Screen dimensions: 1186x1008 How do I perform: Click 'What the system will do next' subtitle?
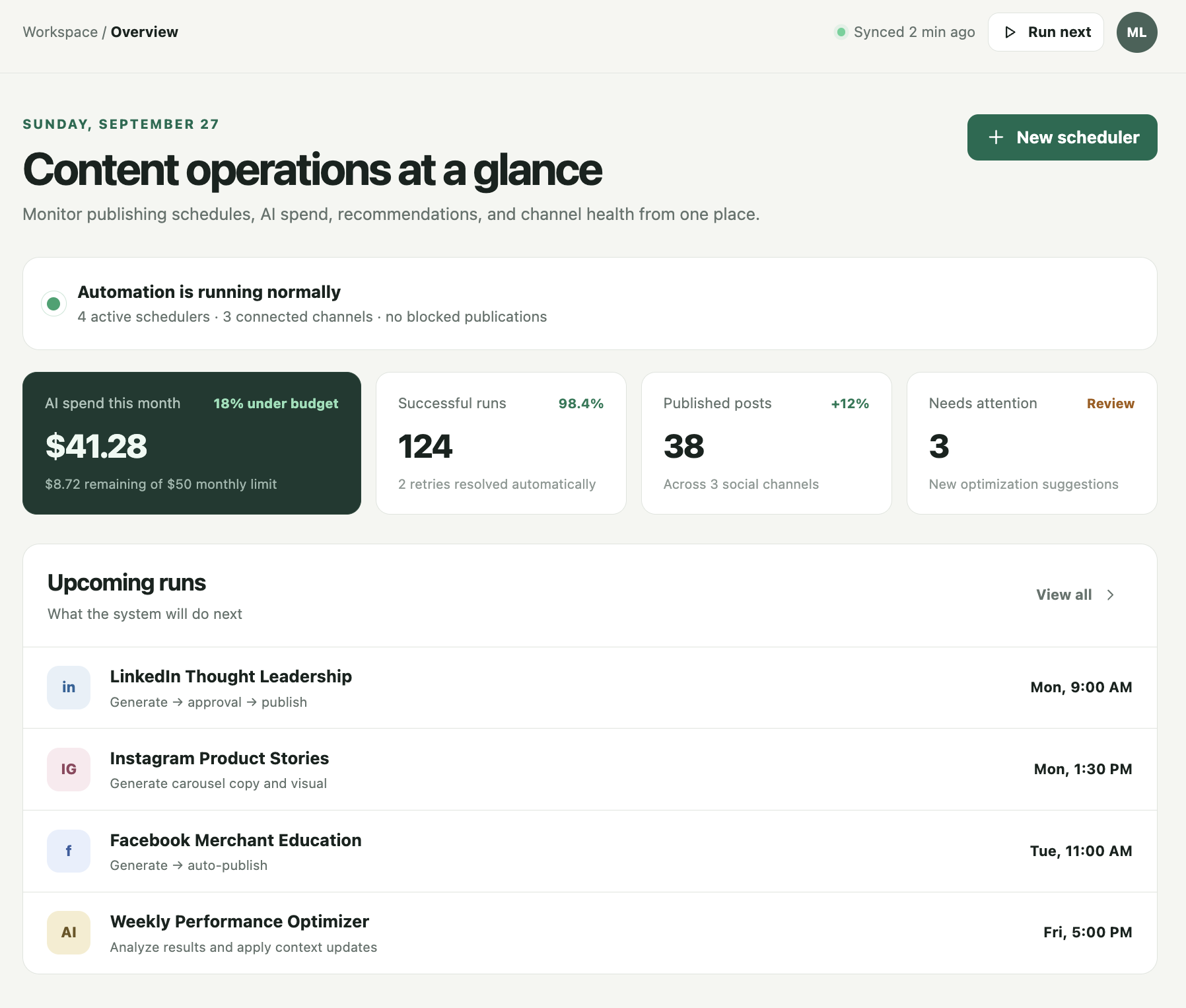(x=145, y=614)
